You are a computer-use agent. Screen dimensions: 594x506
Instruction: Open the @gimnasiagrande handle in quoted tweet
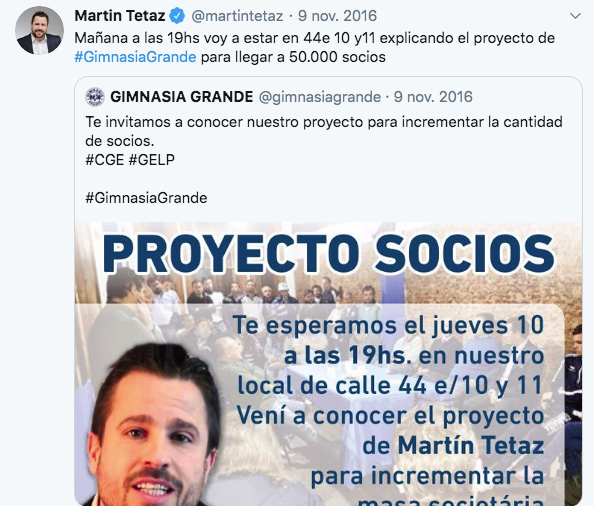click(x=320, y=97)
